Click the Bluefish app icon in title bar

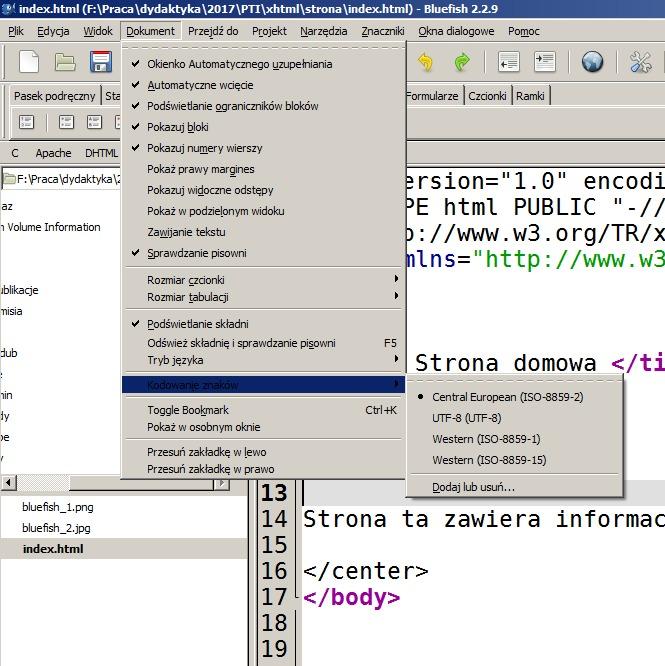[8, 8]
